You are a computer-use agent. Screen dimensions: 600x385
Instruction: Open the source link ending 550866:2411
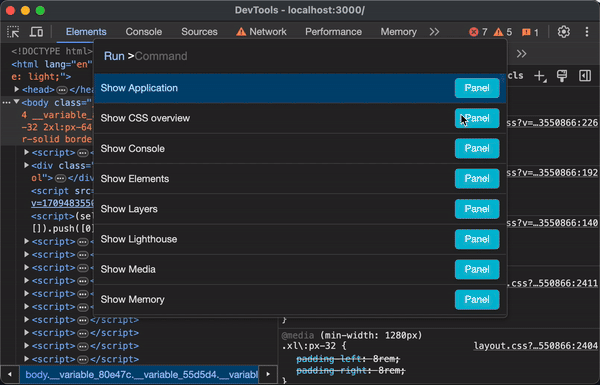[552, 283]
